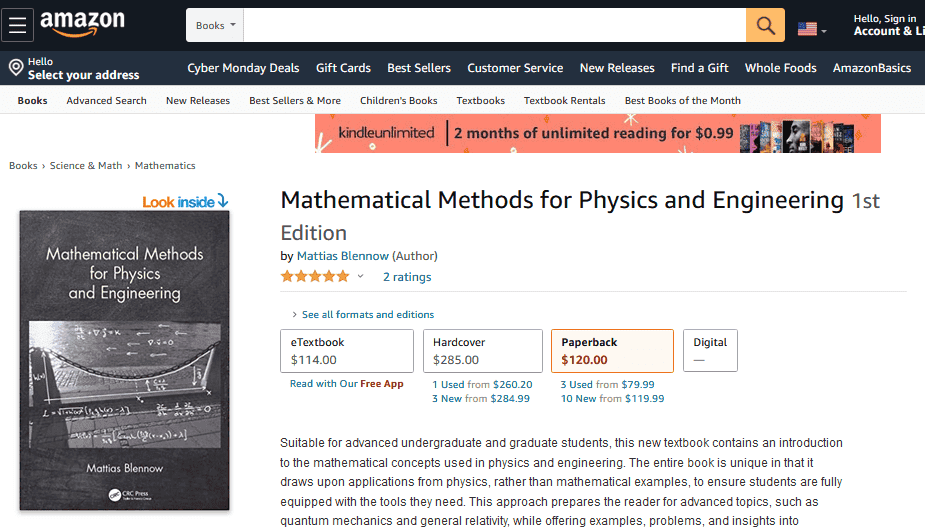Open Best Books of the Month

[x=683, y=100]
